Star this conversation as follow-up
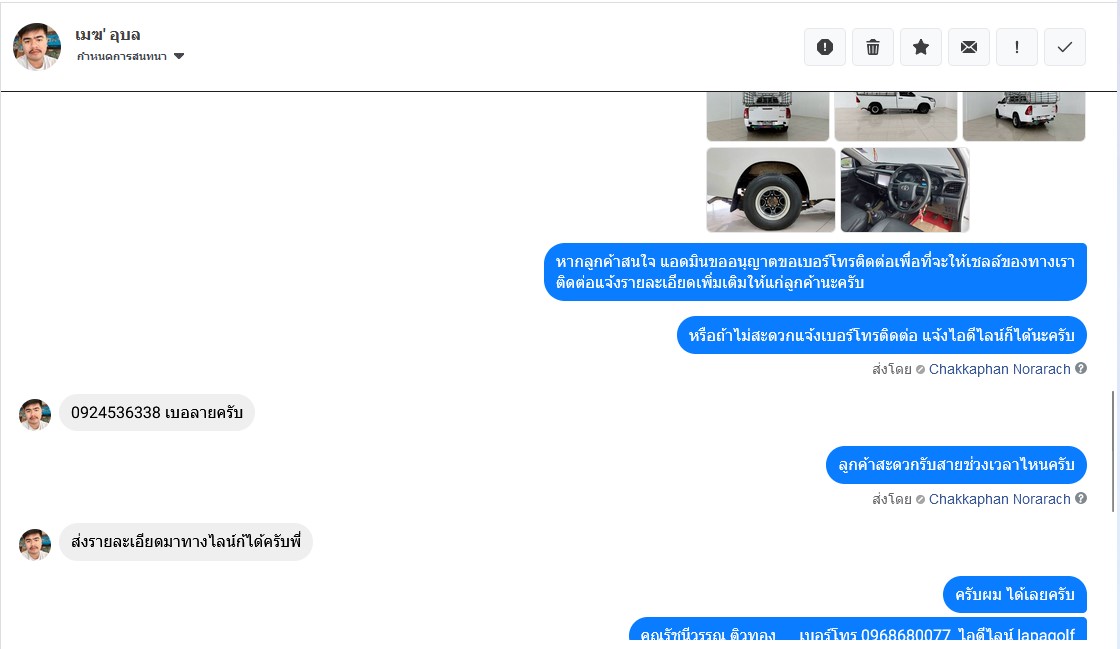The height and width of the screenshot is (649, 1120). pyautogui.click(x=921, y=47)
